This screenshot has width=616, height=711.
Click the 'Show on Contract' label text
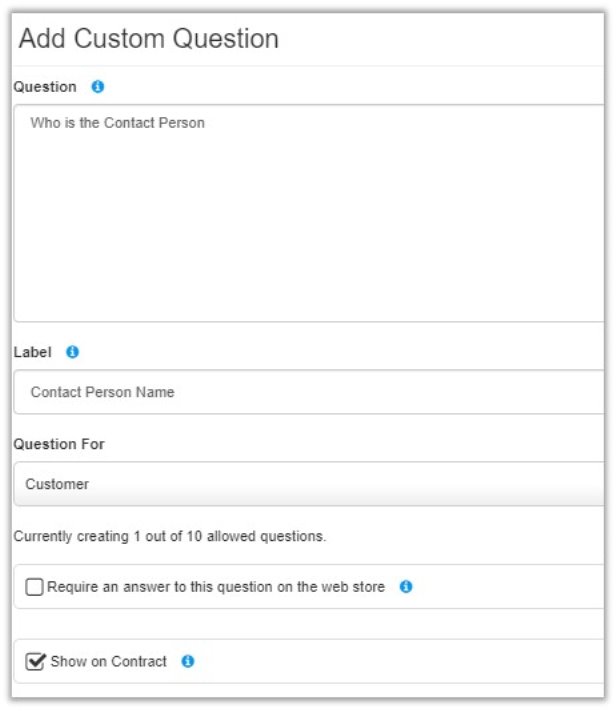[108, 661]
